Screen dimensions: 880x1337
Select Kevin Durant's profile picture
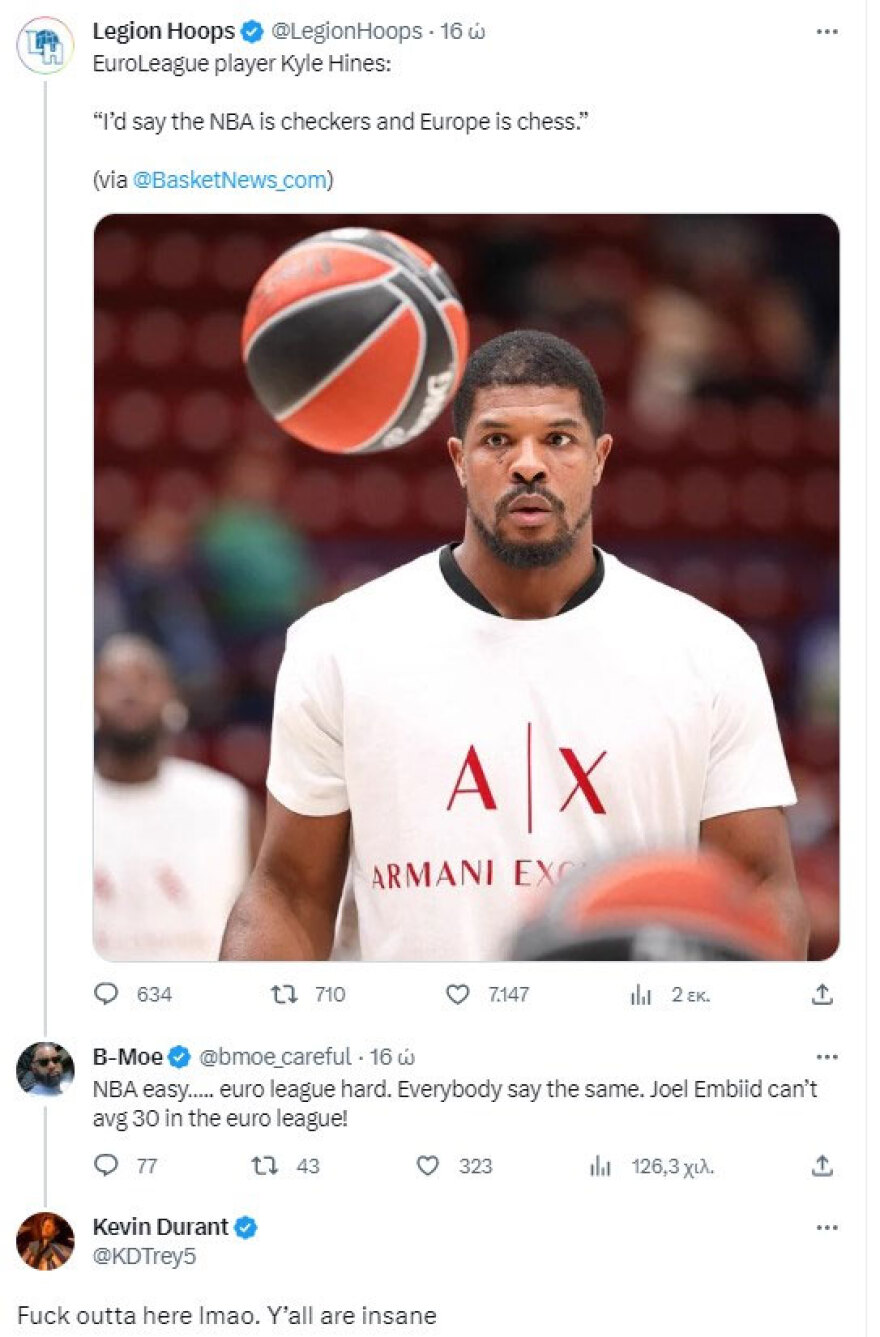point(44,1240)
